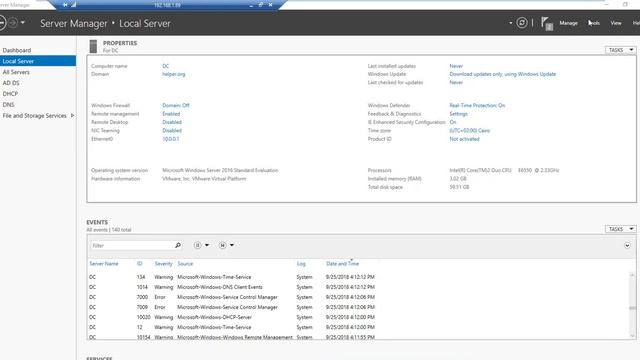Screen dimensions: 640x360
Task: Click the refresh icon in the header
Action: coord(522,23)
